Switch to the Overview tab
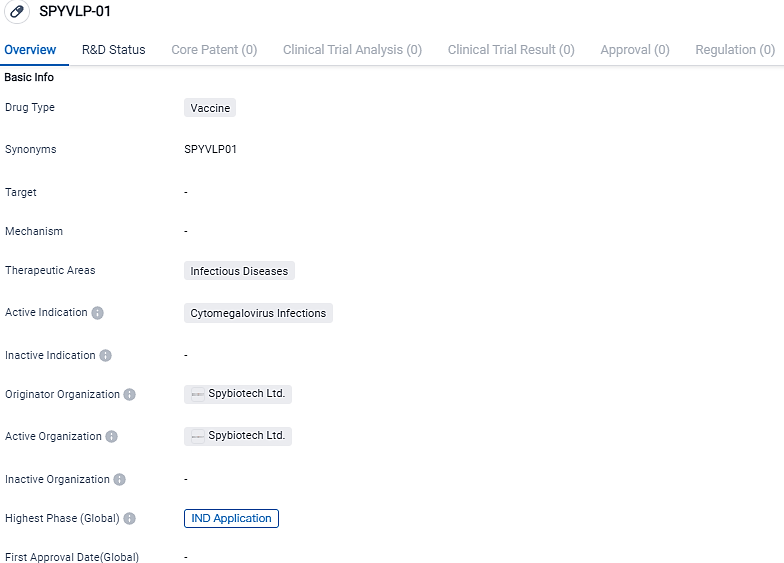The width and height of the screenshot is (784, 563). coord(30,50)
